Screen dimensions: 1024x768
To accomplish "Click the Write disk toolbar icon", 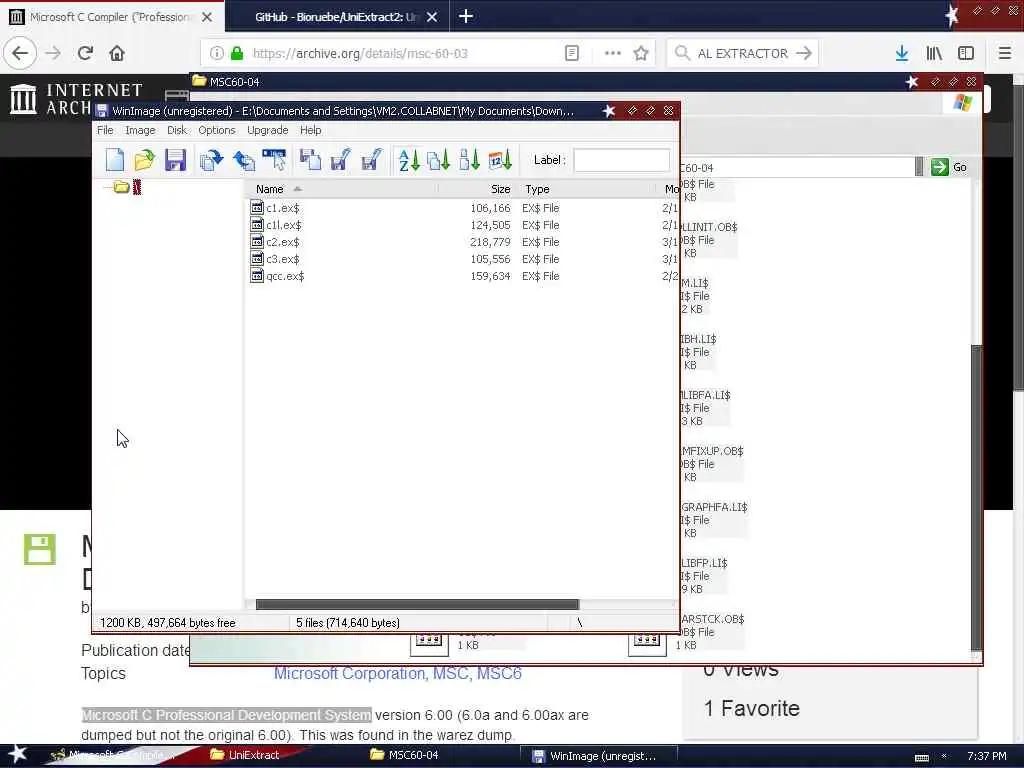I will coord(340,160).
